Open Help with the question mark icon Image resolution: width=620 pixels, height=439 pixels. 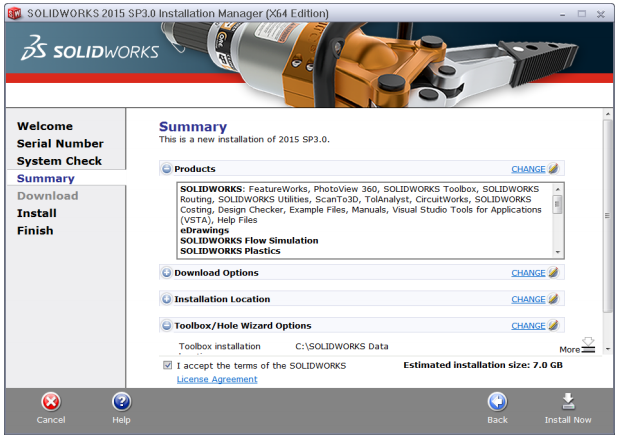click(x=121, y=402)
